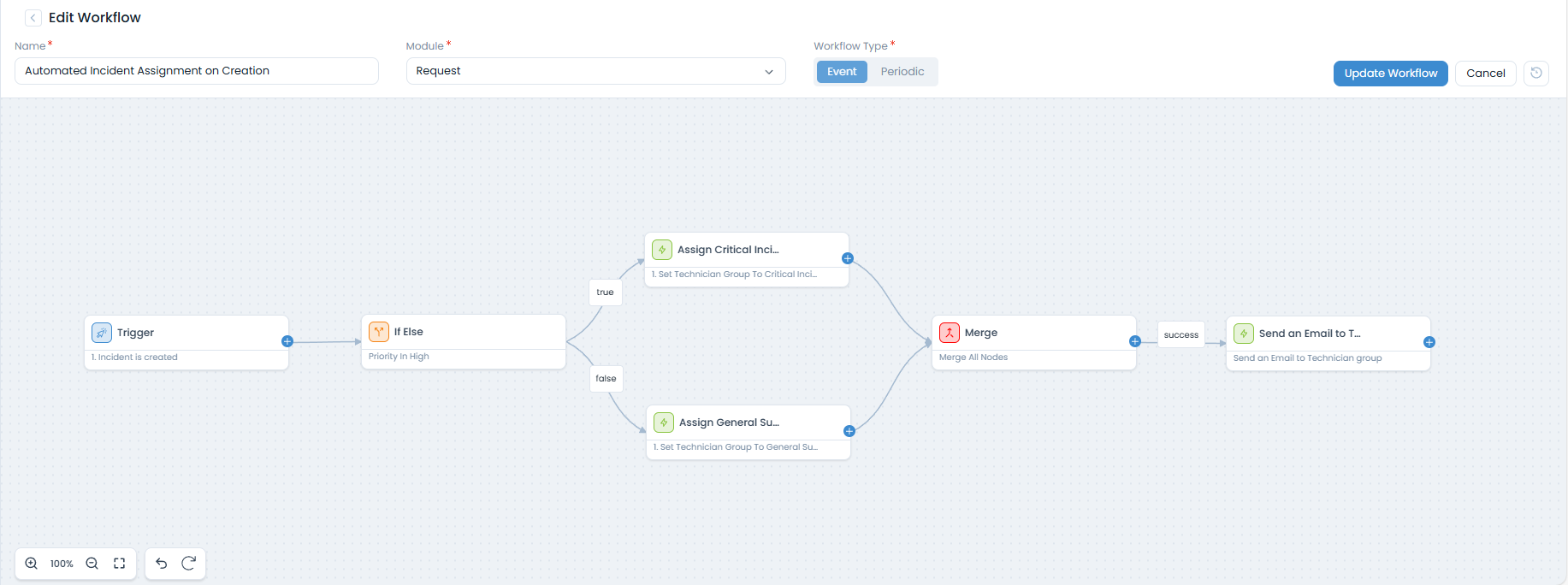Click the zoom out magnifier icon

pyautogui.click(x=92, y=564)
